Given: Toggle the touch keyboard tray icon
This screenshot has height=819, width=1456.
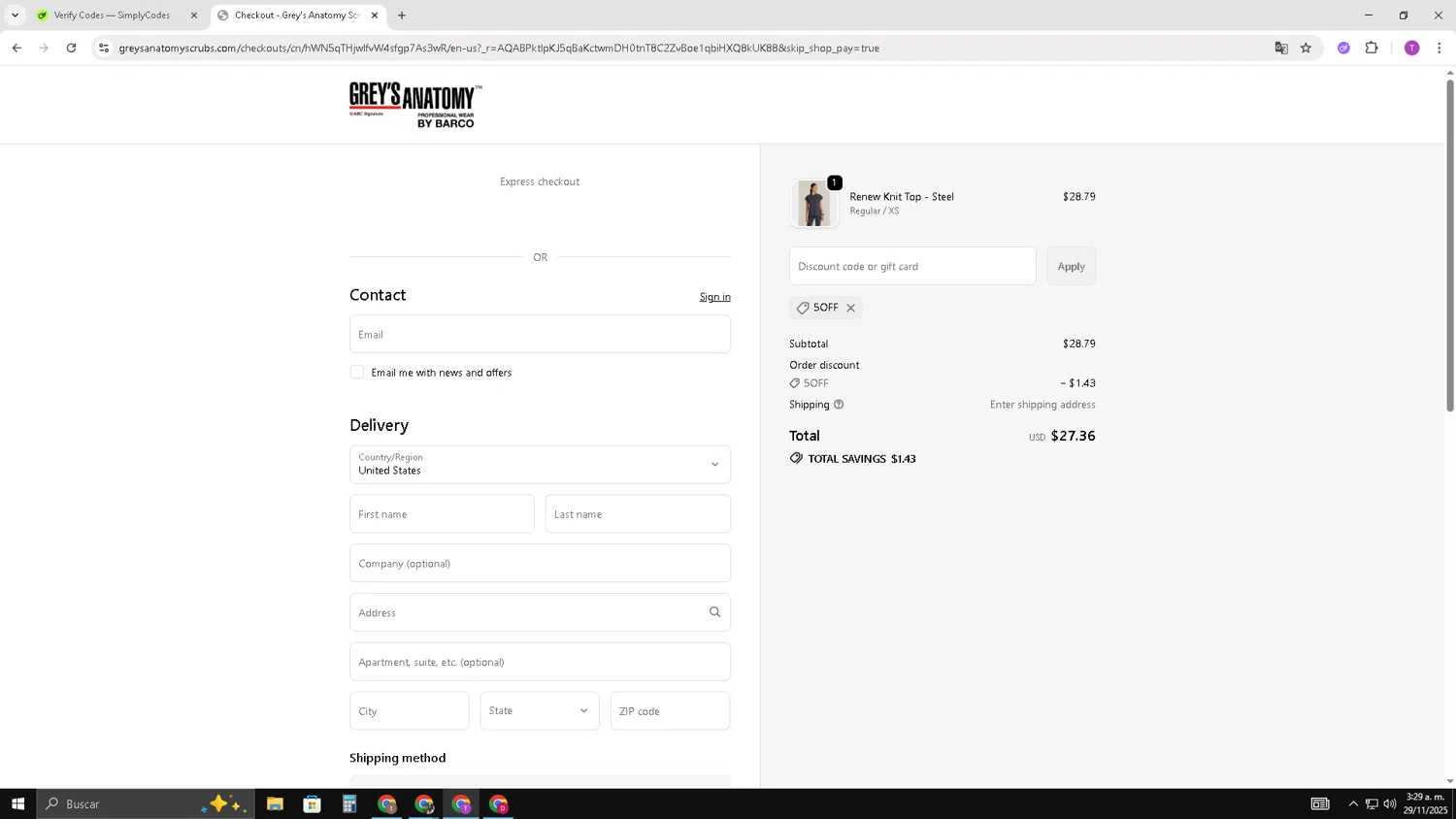Looking at the screenshot, I should point(1320,803).
